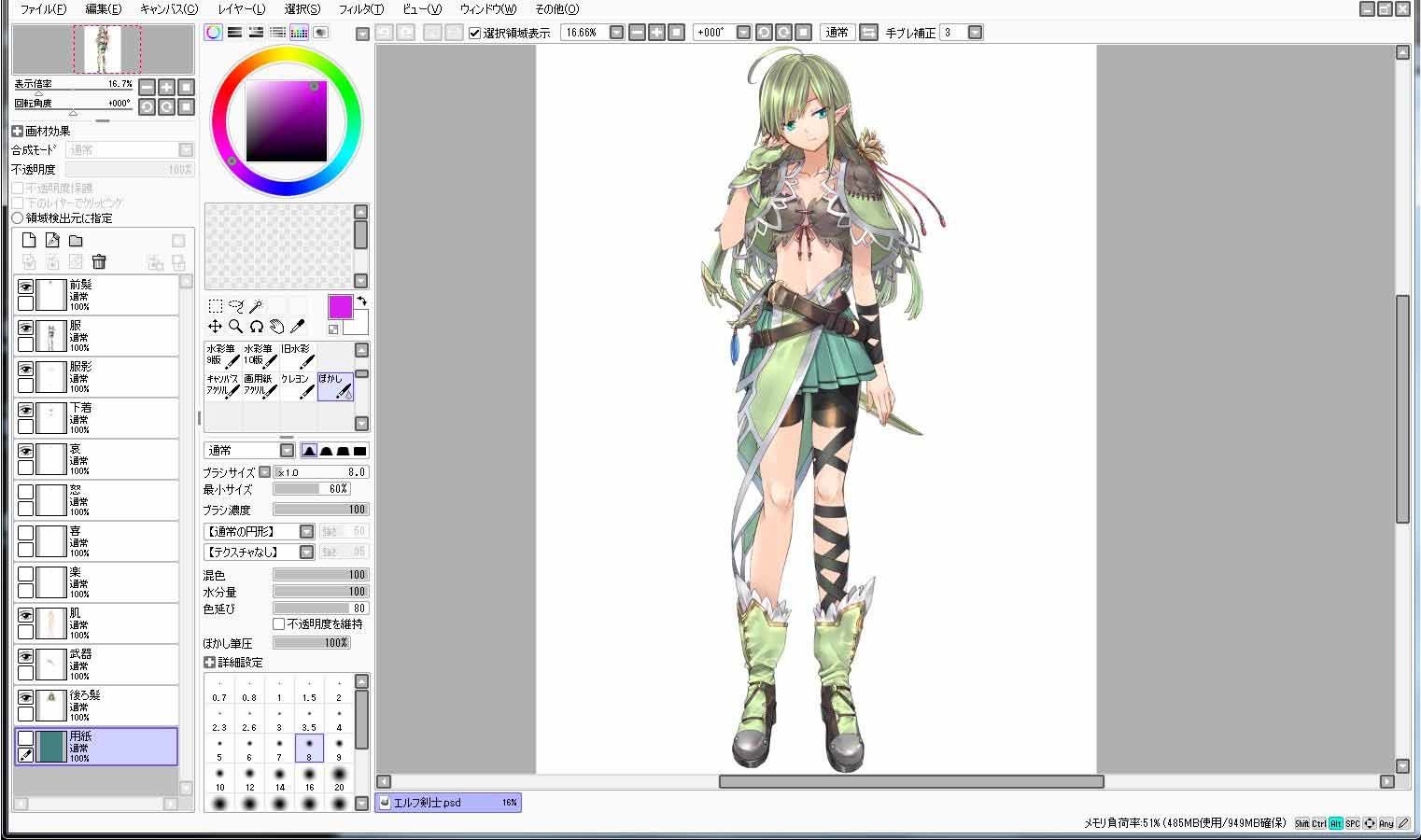Viewport: 1421px width, 840px height.
Task: Select the hand pan tool
Action: [x=277, y=327]
